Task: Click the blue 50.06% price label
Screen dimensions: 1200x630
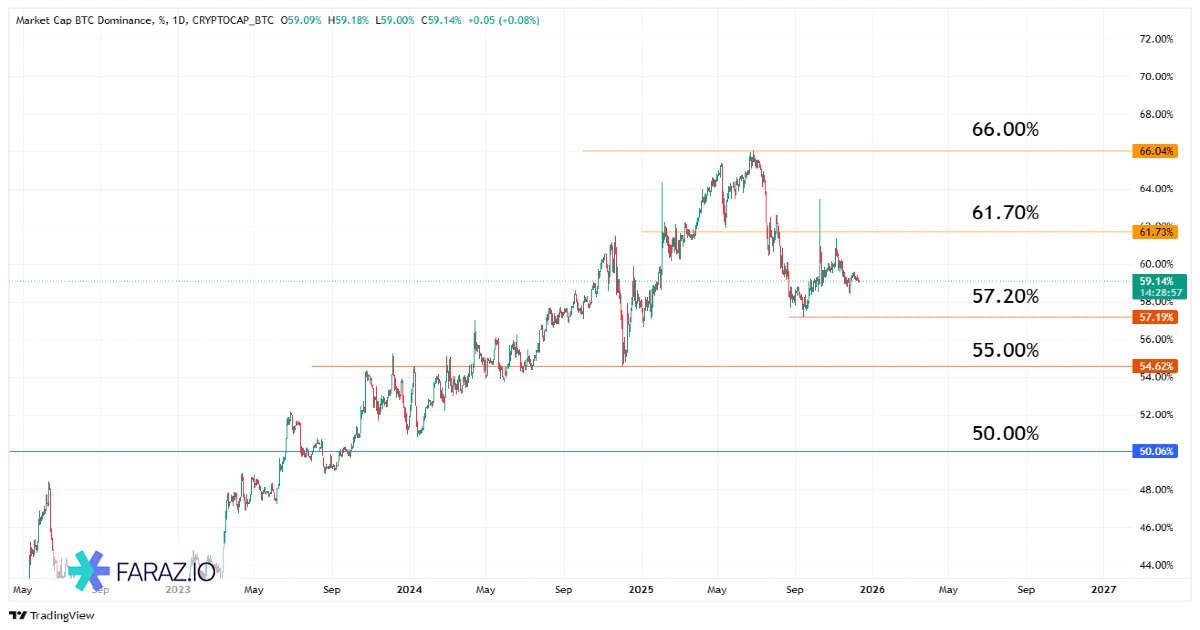Action: pos(1156,452)
